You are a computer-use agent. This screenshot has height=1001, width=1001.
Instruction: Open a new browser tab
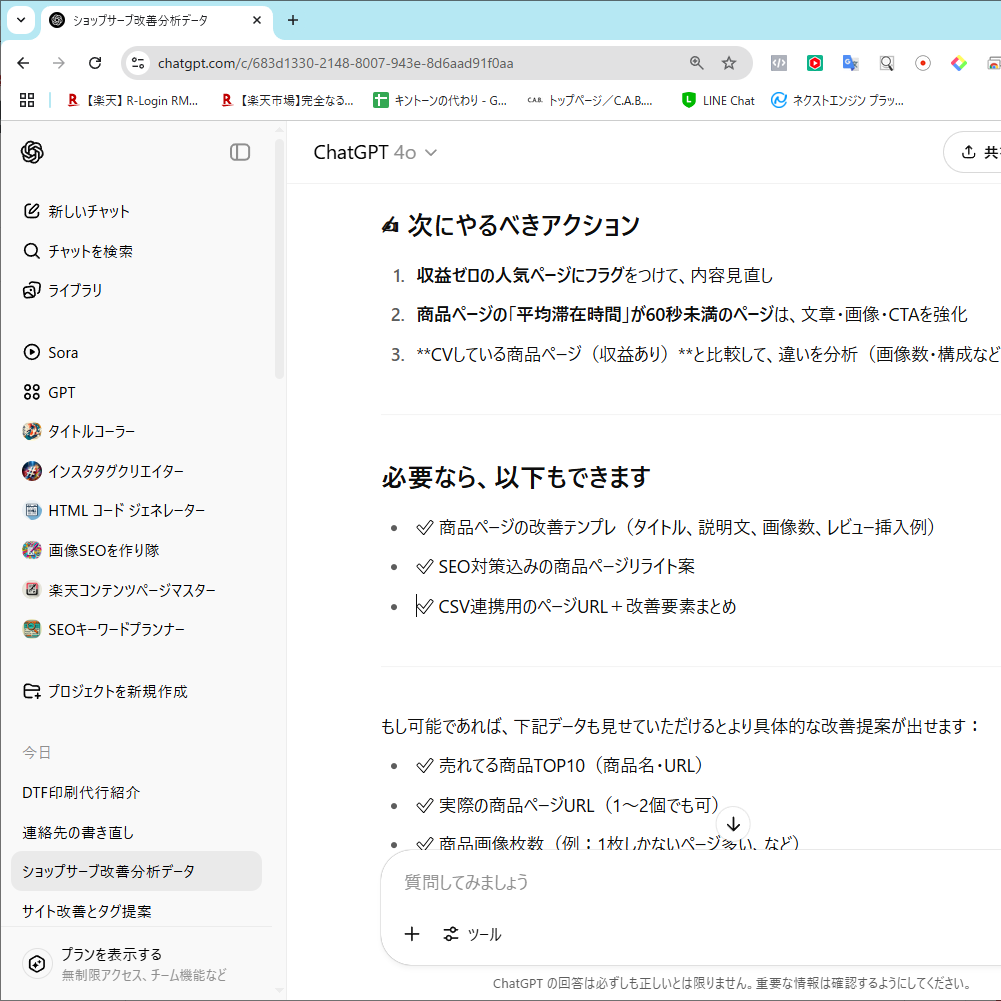tap(292, 20)
